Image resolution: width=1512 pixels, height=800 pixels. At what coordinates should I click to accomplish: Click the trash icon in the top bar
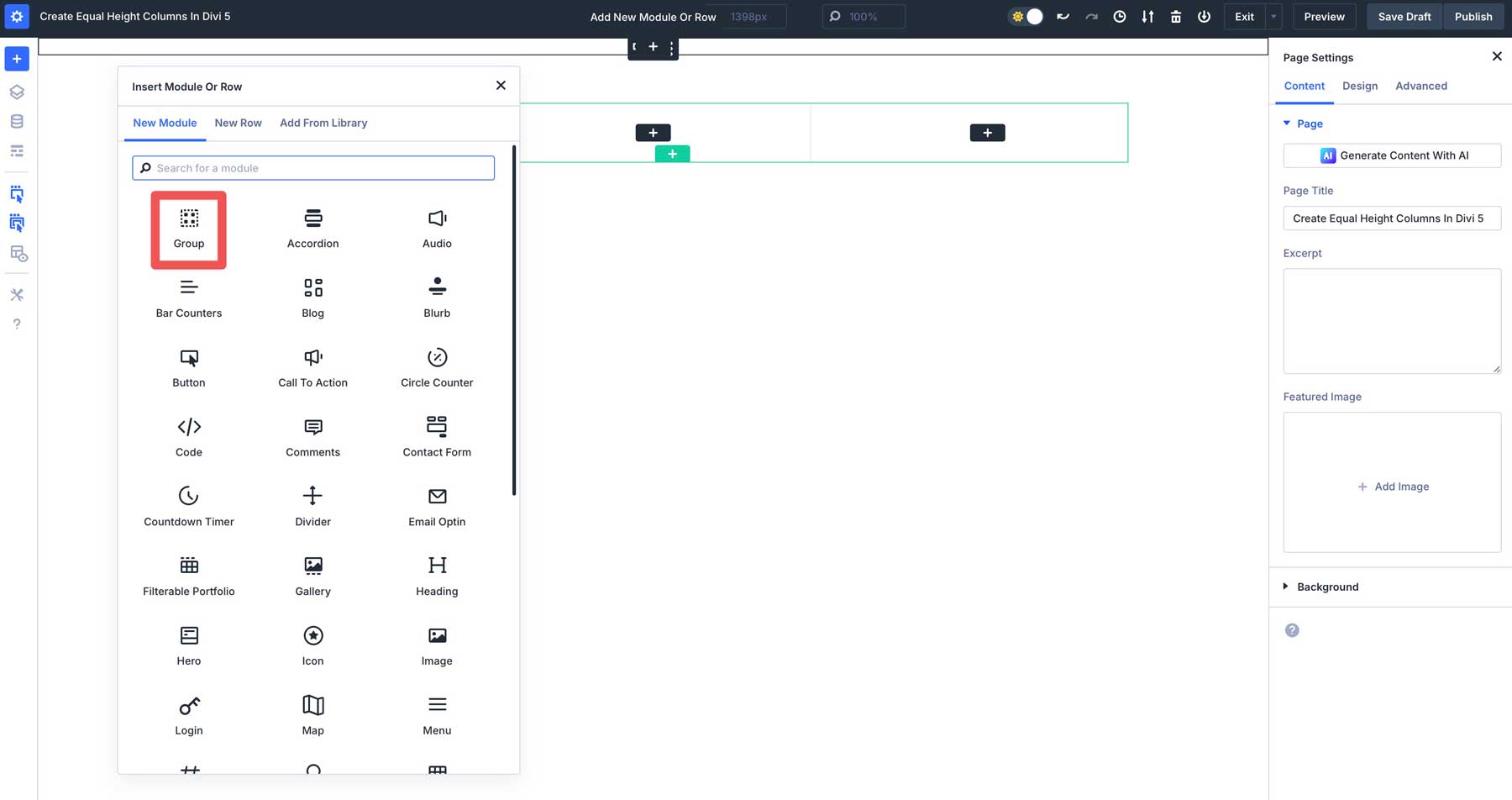(1176, 16)
